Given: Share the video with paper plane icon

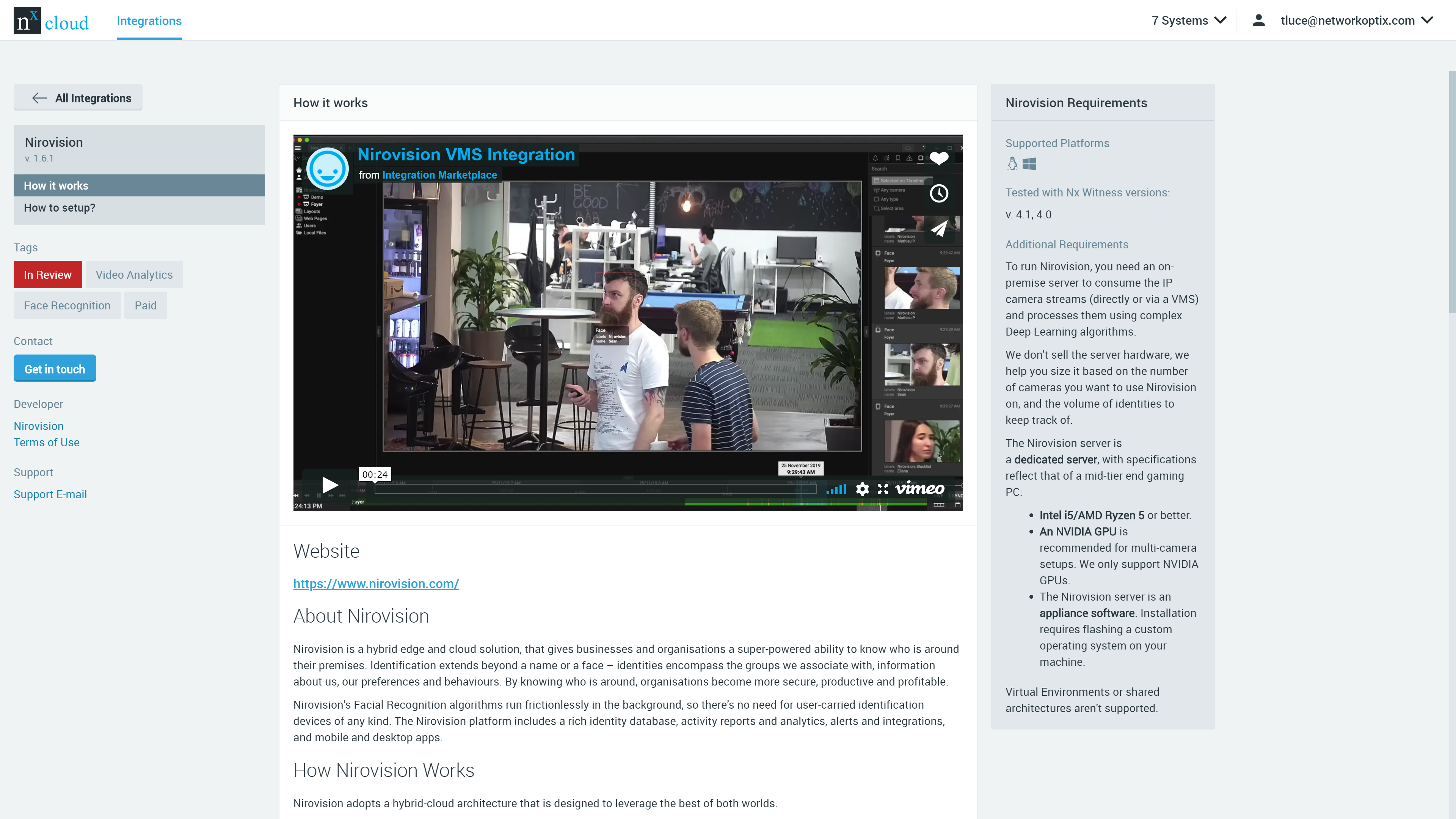Looking at the screenshot, I should 939,228.
